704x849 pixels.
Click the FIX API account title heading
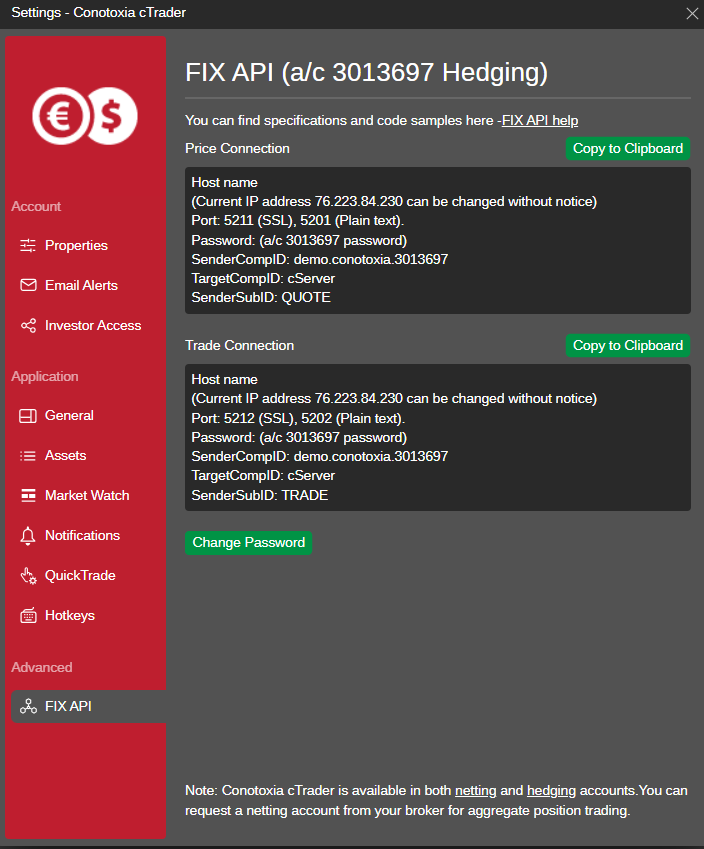(x=367, y=72)
